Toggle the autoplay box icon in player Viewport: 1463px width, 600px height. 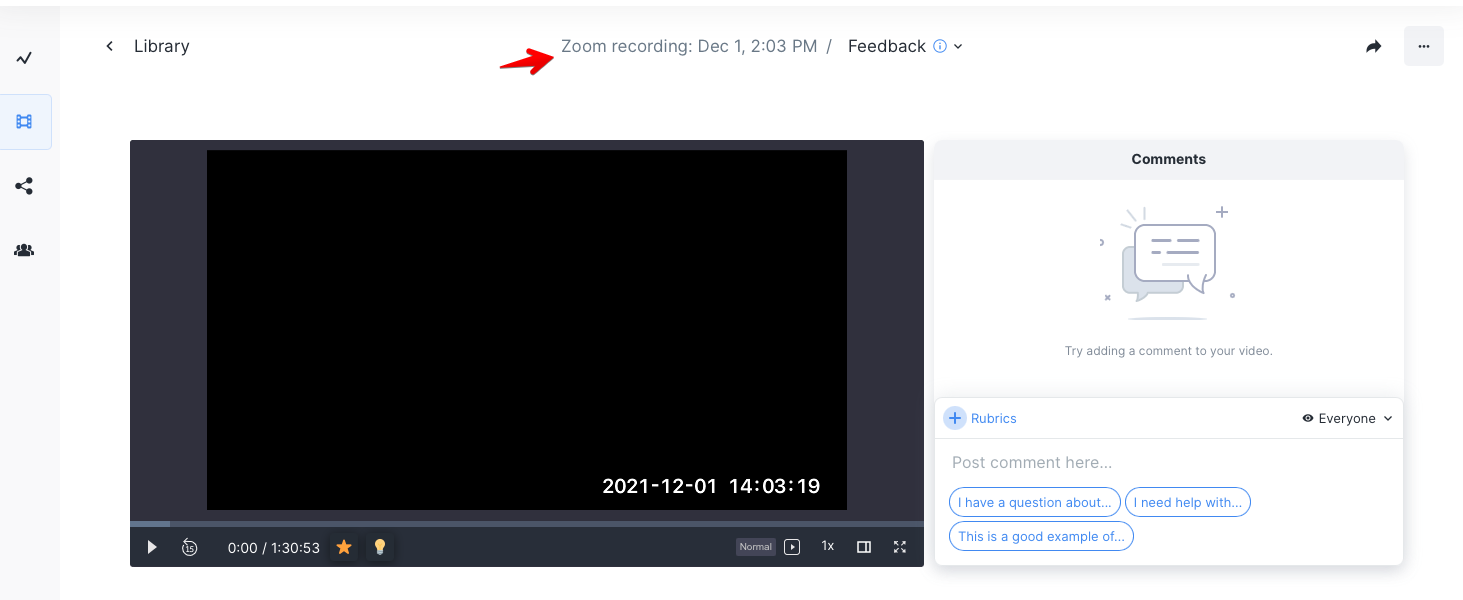pyautogui.click(x=792, y=547)
